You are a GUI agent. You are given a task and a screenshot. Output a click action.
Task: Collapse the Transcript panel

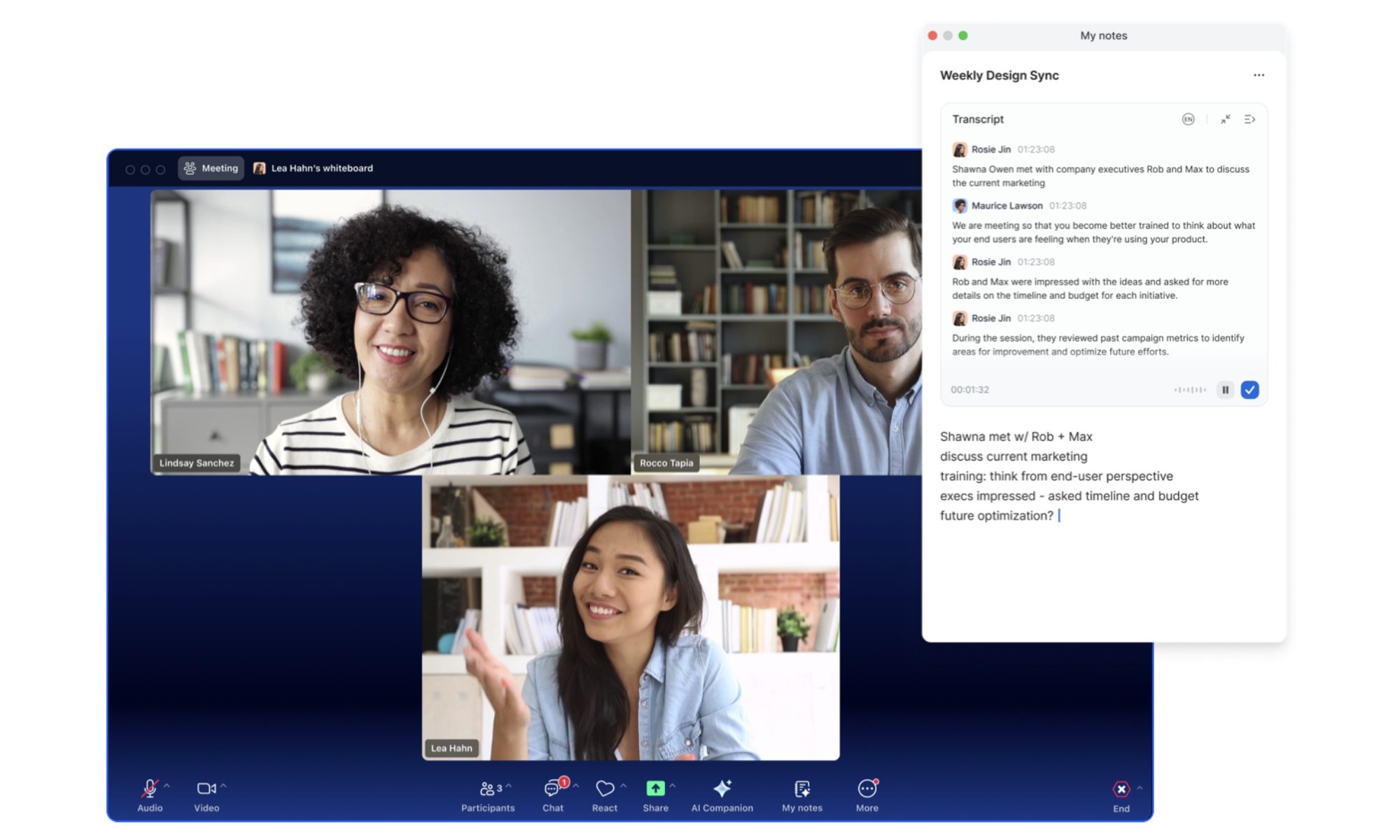[x=1225, y=120]
